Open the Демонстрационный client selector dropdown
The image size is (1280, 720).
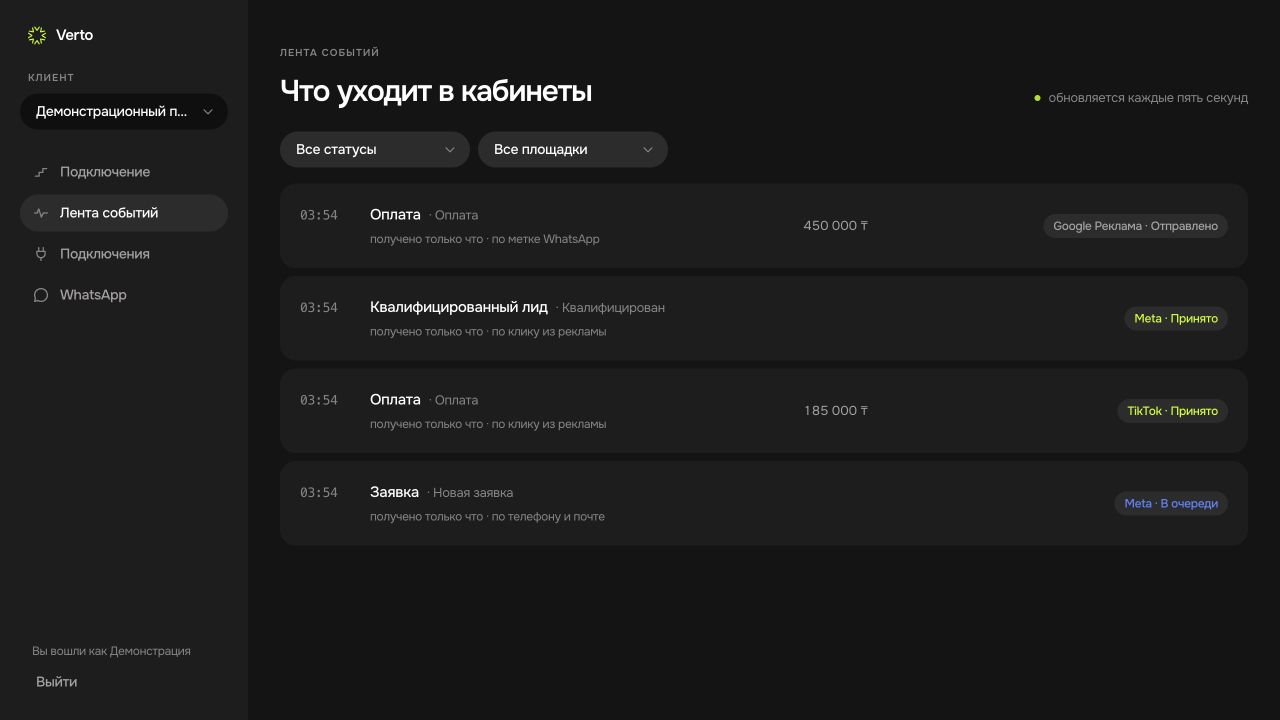pyautogui.click(x=124, y=111)
